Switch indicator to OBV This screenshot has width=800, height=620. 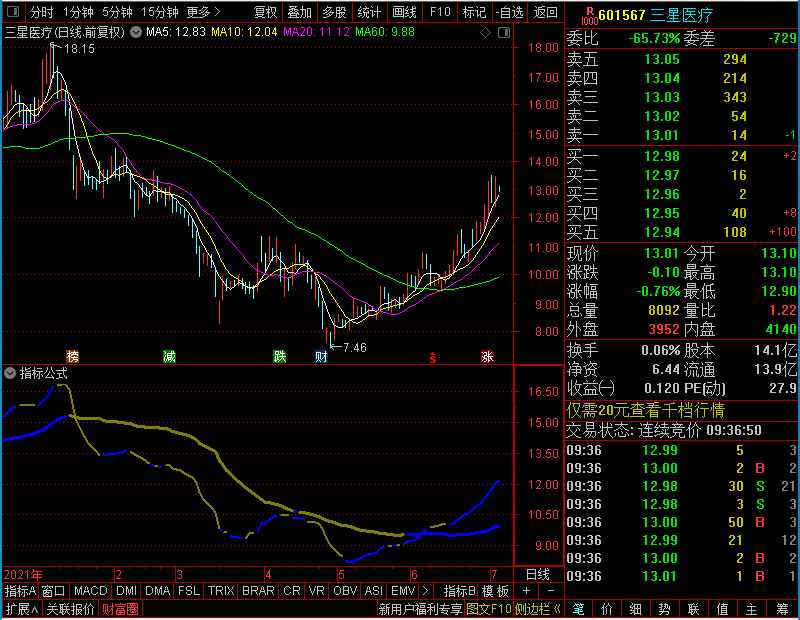click(345, 591)
